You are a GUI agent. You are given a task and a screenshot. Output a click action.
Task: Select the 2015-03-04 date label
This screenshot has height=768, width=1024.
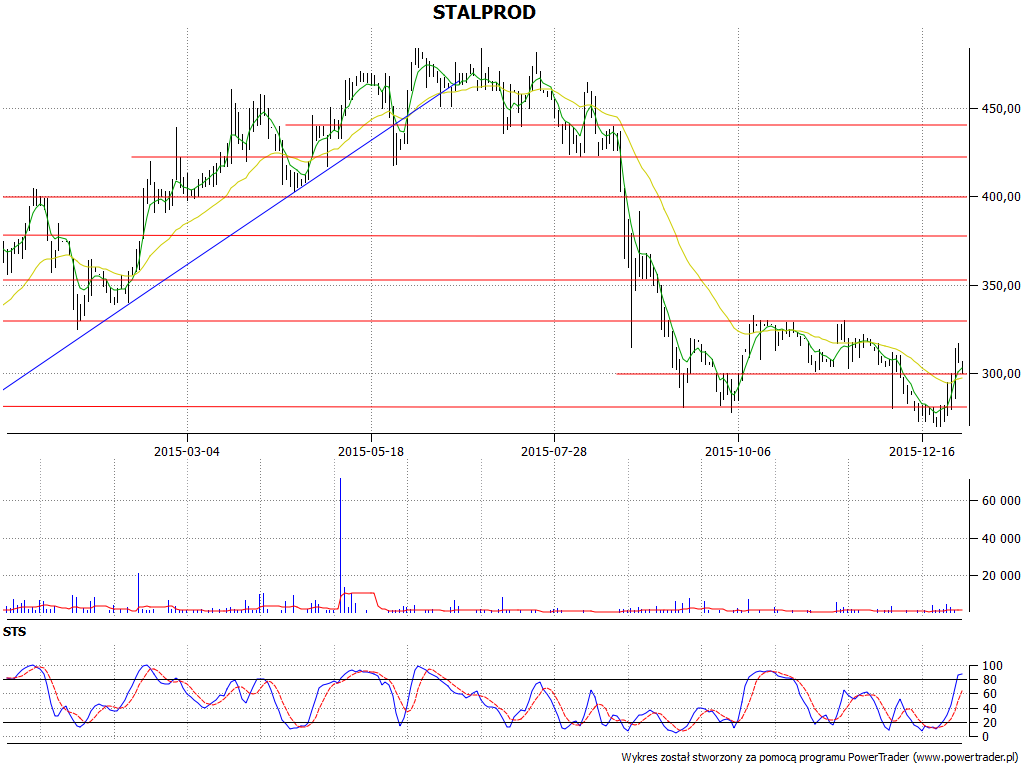click(187, 451)
